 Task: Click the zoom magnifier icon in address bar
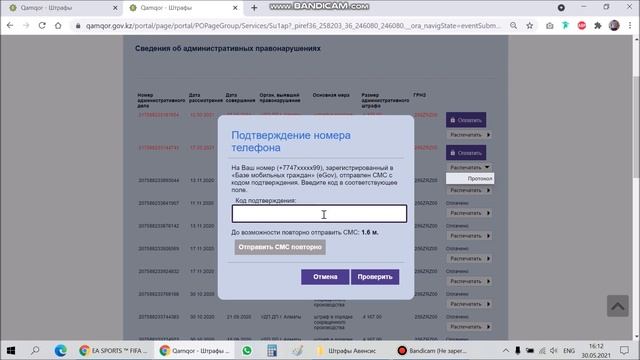[513, 26]
